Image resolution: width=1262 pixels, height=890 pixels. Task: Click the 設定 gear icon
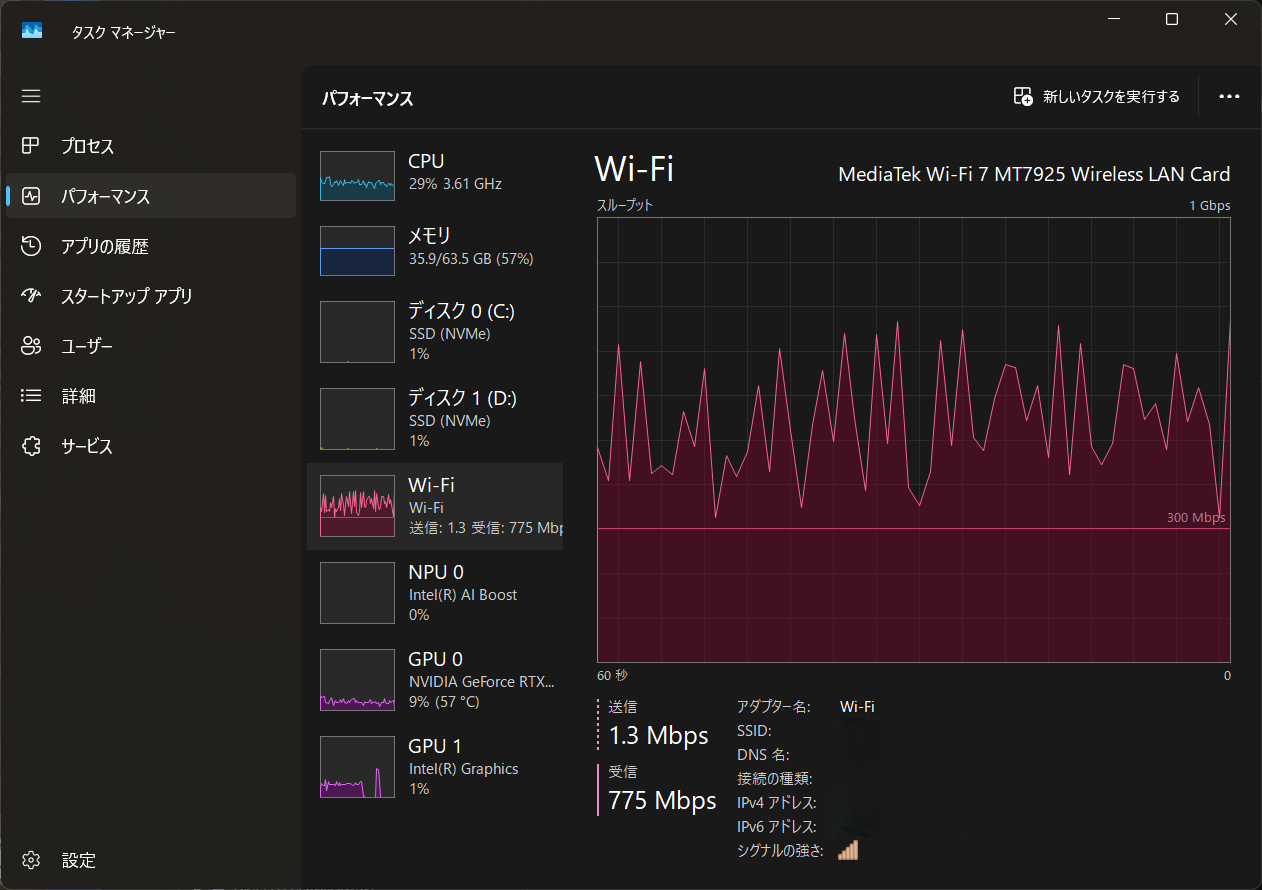[x=31, y=860]
